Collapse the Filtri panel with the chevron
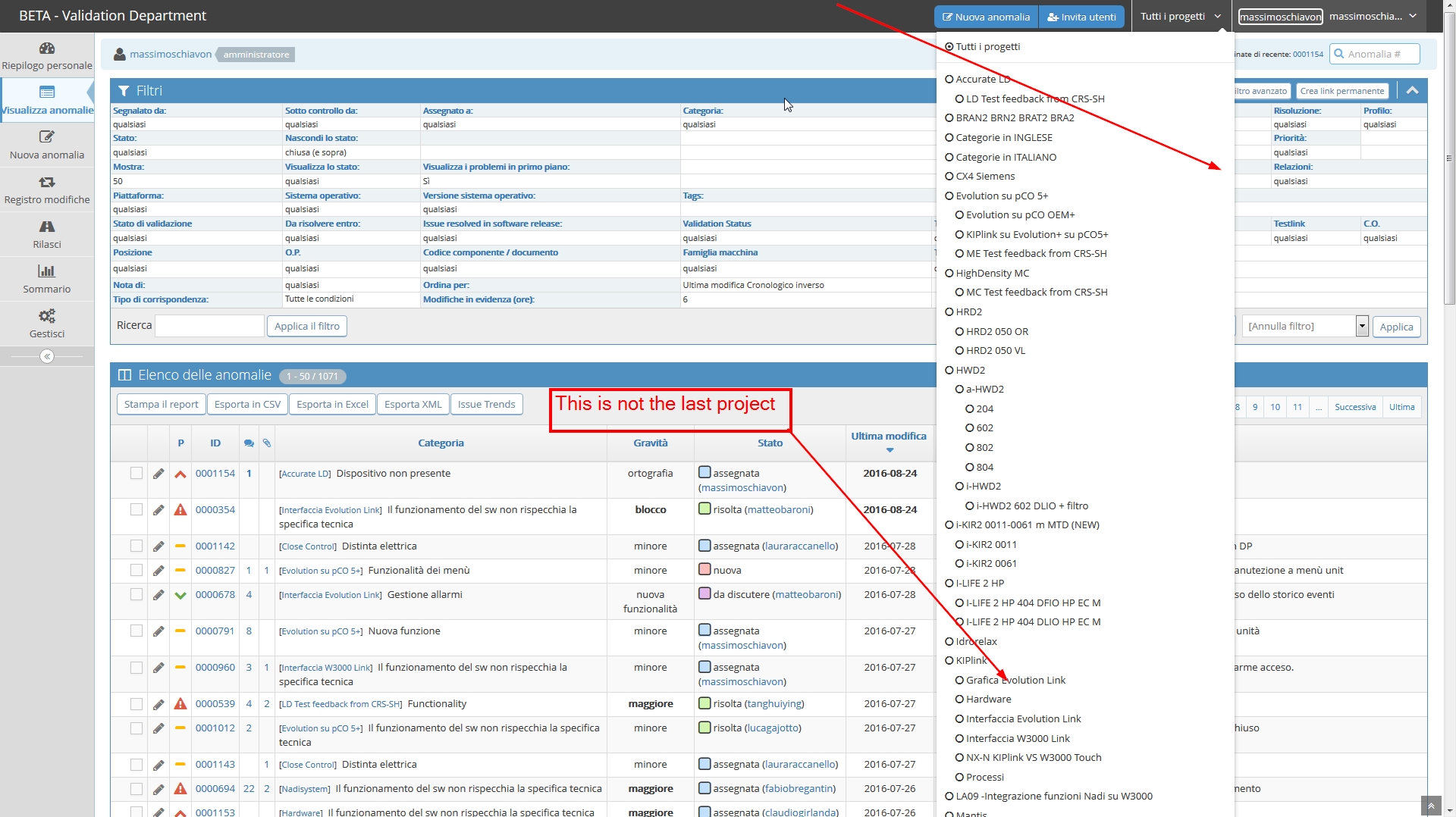 pos(1412,91)
